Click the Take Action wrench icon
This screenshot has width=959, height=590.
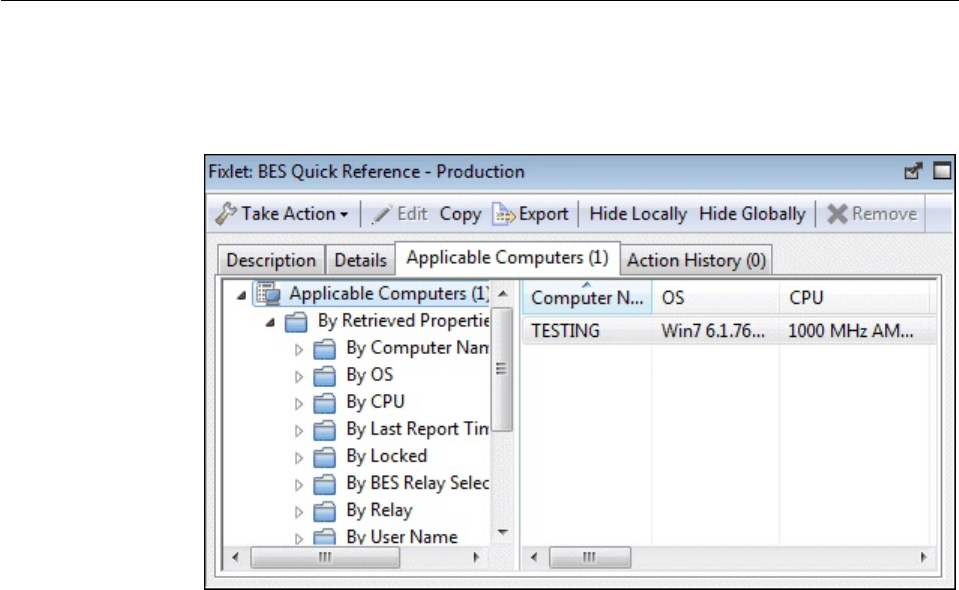click(x=225, y=214)
